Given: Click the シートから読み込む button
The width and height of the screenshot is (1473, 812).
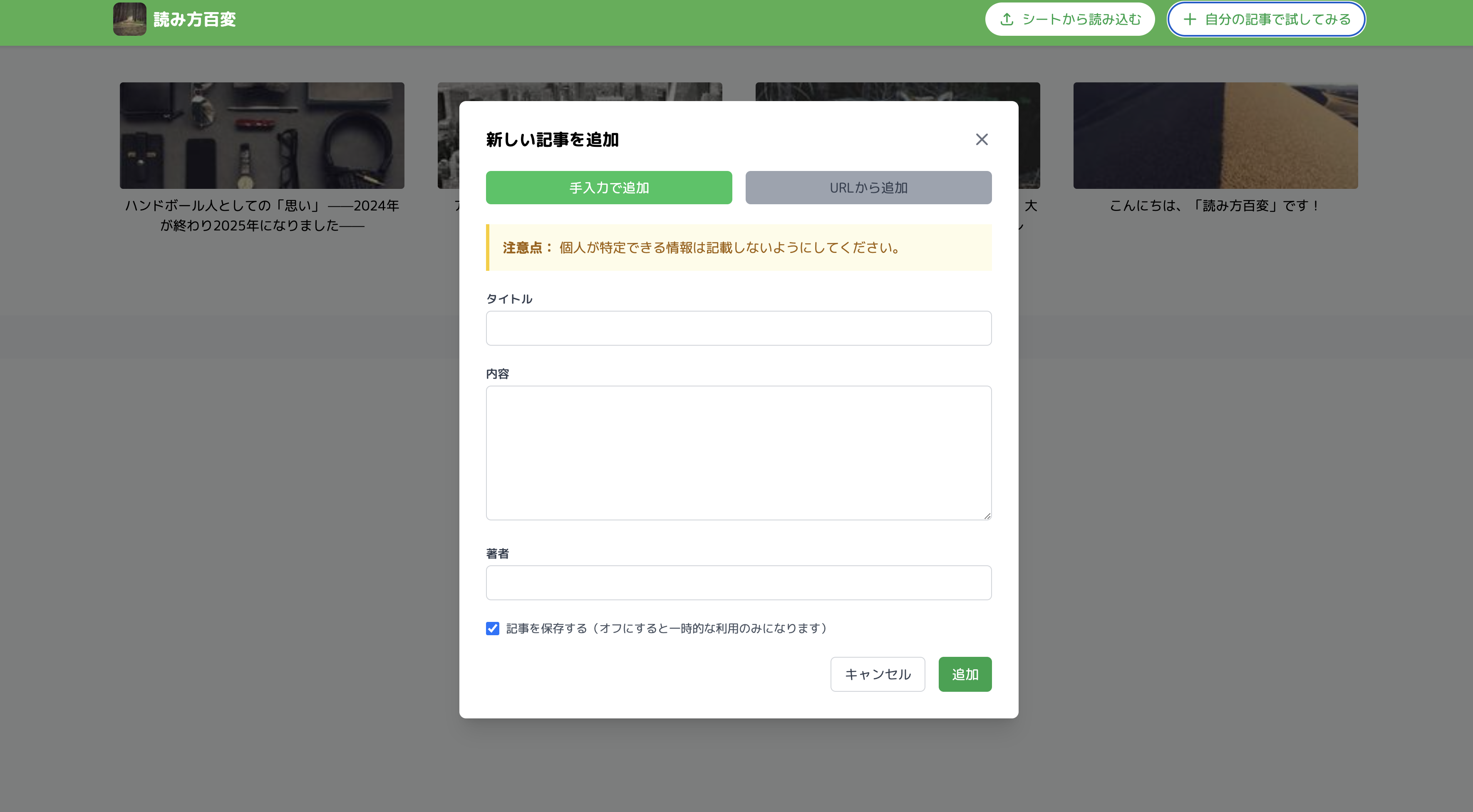Looking at the screenshot, I should pos(1069,20).
